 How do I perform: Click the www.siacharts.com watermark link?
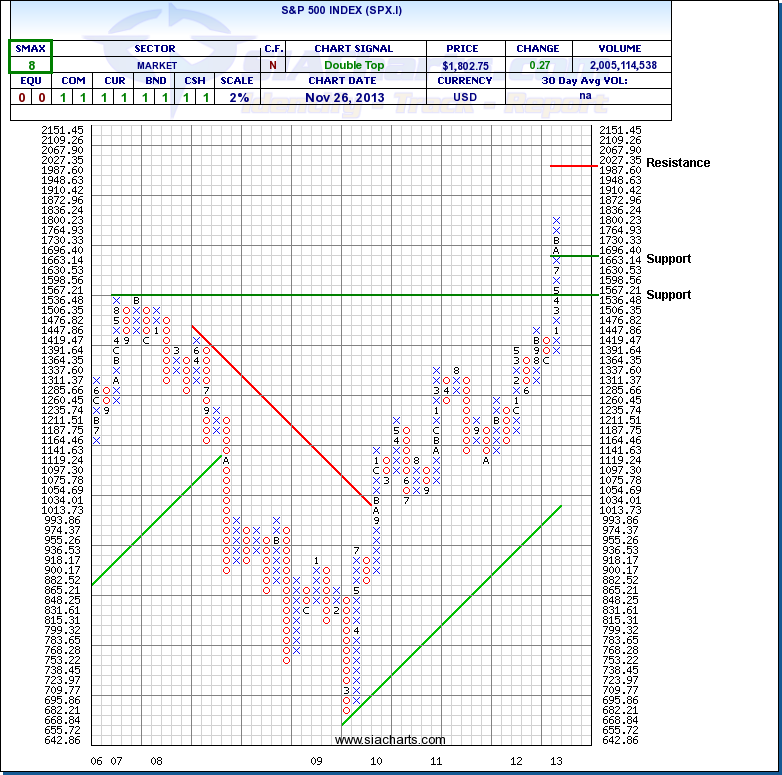coord(390,740)
